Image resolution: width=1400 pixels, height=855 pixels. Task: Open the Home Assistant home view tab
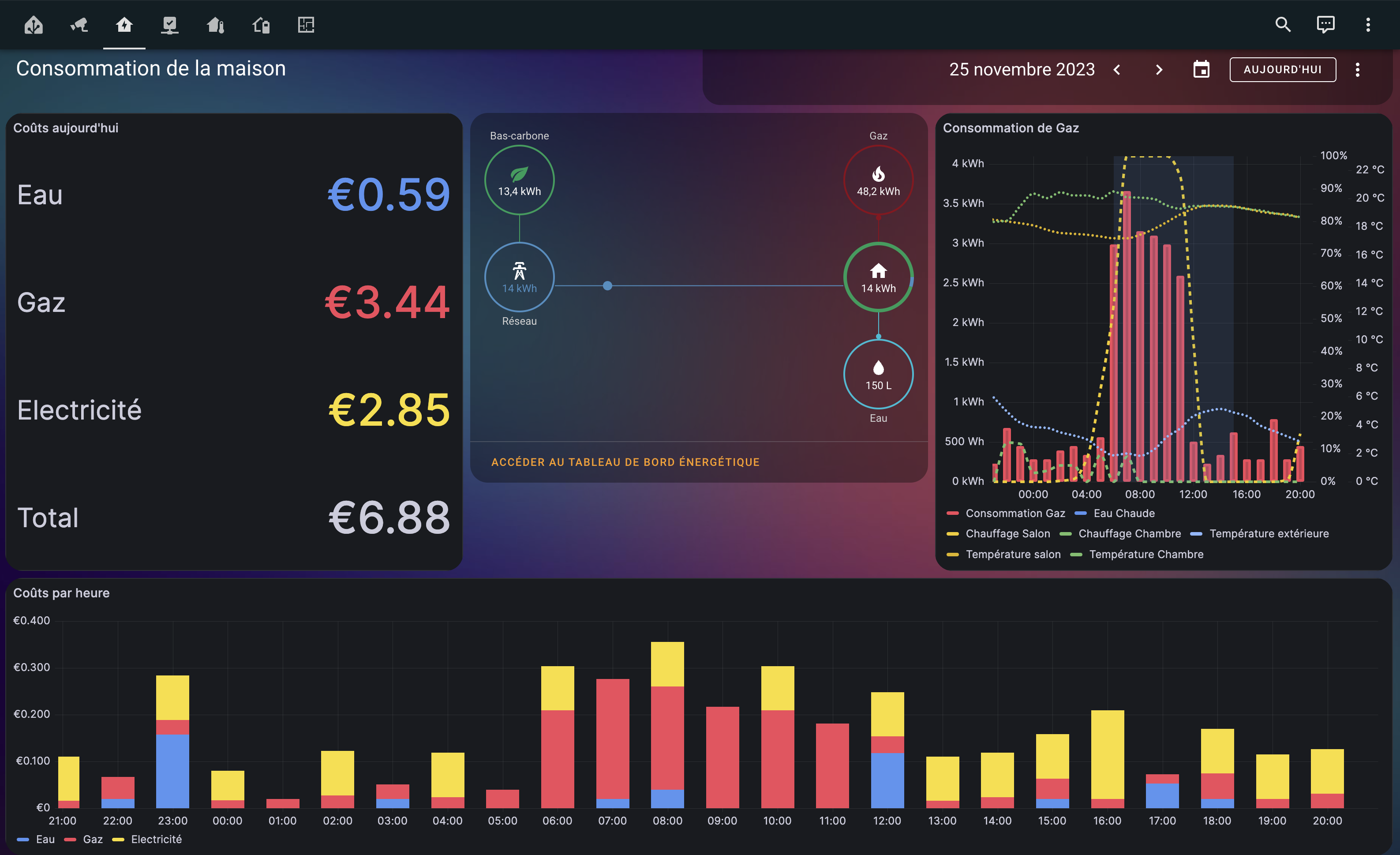pos(34,24)
